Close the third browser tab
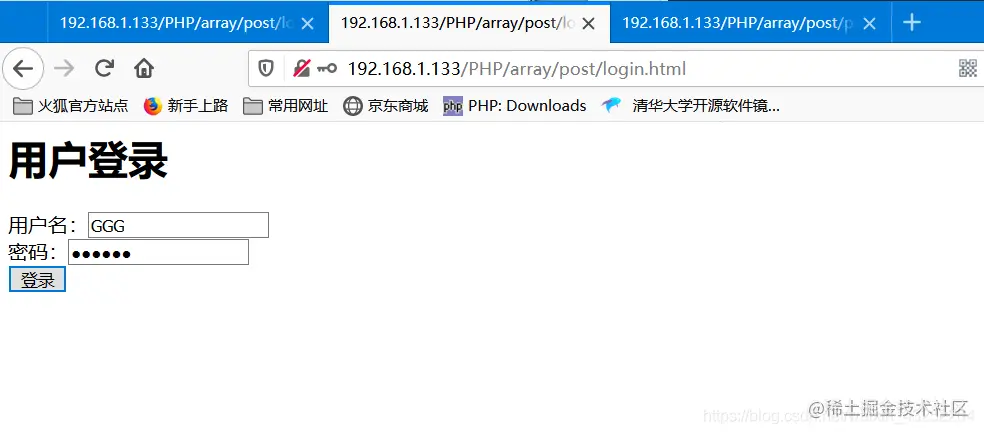Viewport: 984px width, 434px height. pos(869,24)
